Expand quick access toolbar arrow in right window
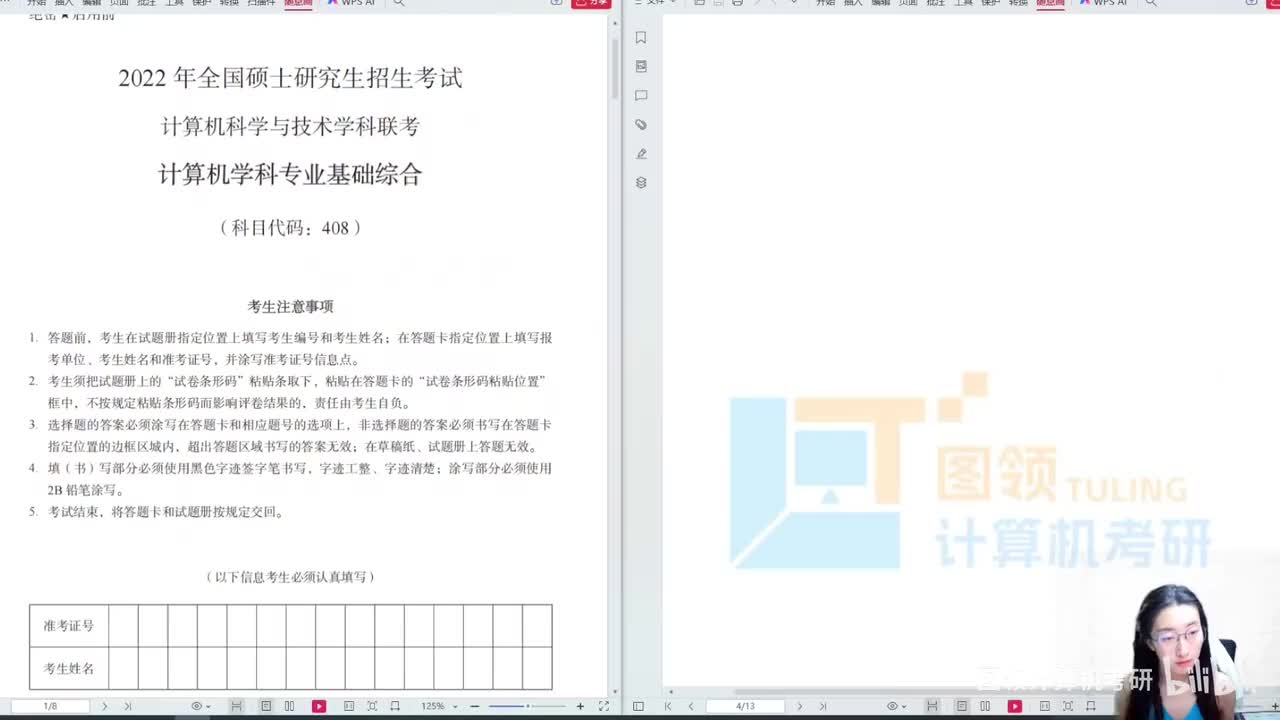The height and width of the screenshot is (720, 1280). coord(794,3)
